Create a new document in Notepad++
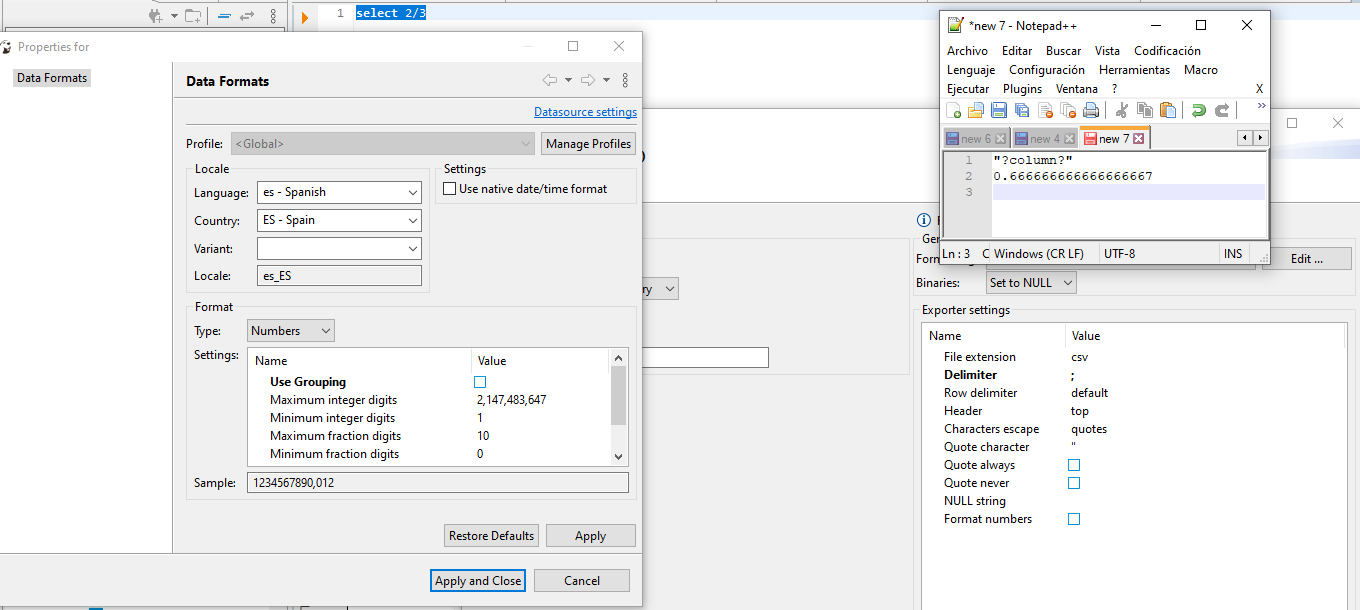 952,110
